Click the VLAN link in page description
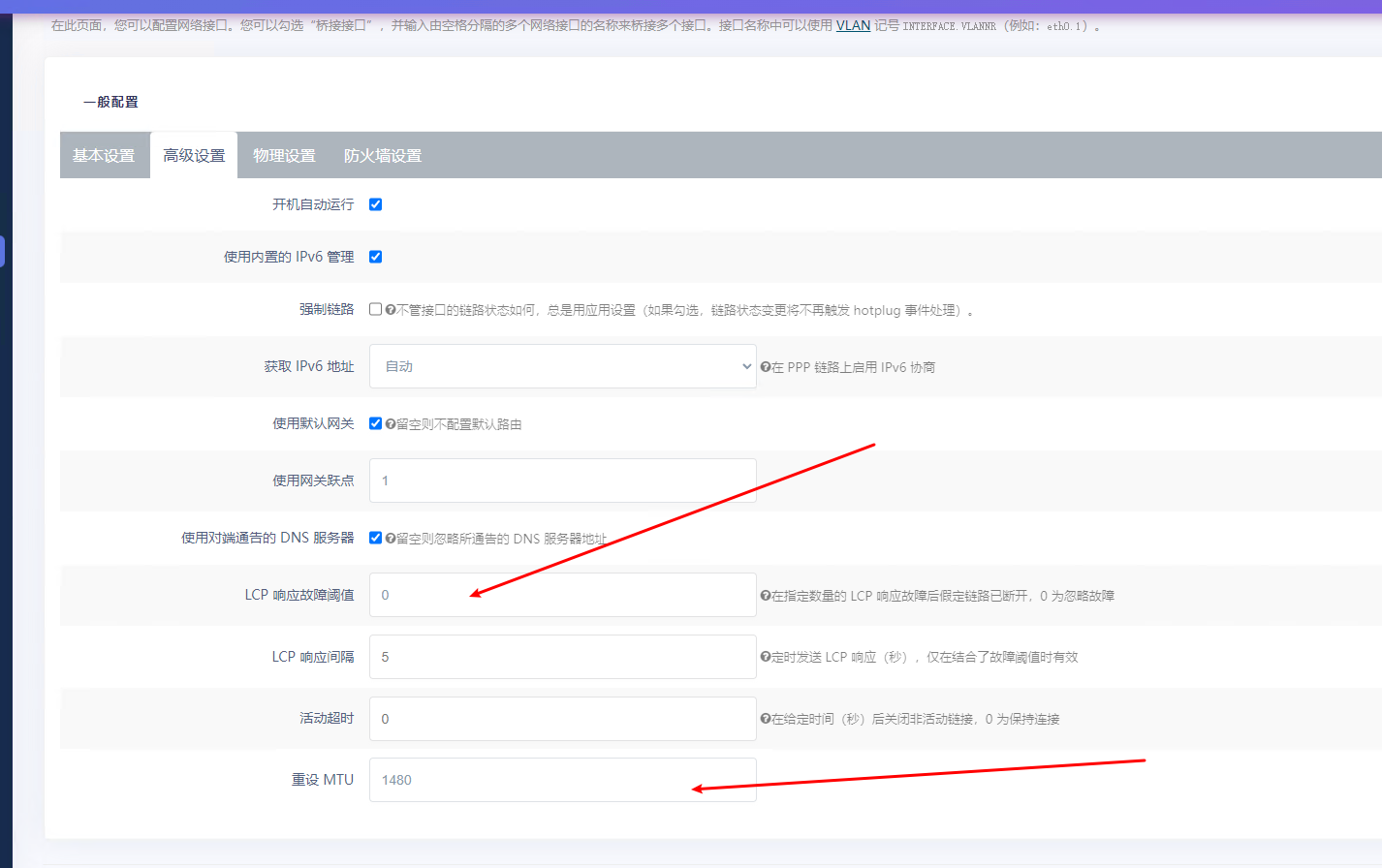 coord(853,25)
